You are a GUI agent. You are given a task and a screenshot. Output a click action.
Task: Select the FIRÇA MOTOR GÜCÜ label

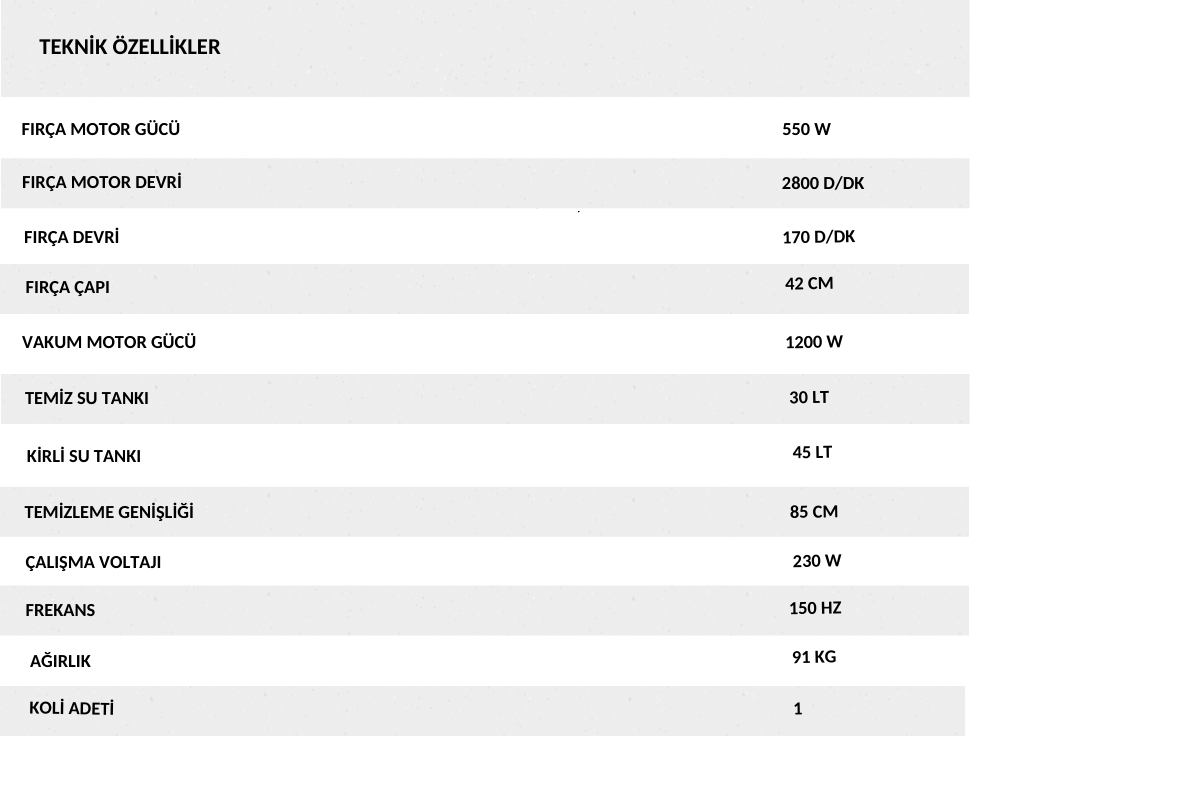click(101, 129)
